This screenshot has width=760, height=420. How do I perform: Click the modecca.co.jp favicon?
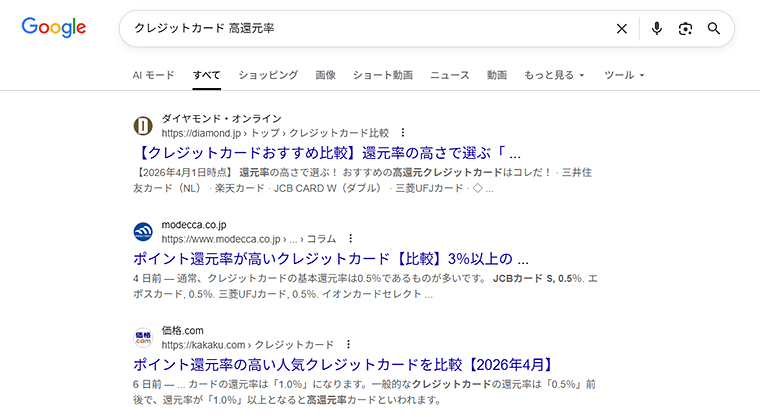[143, 232]
